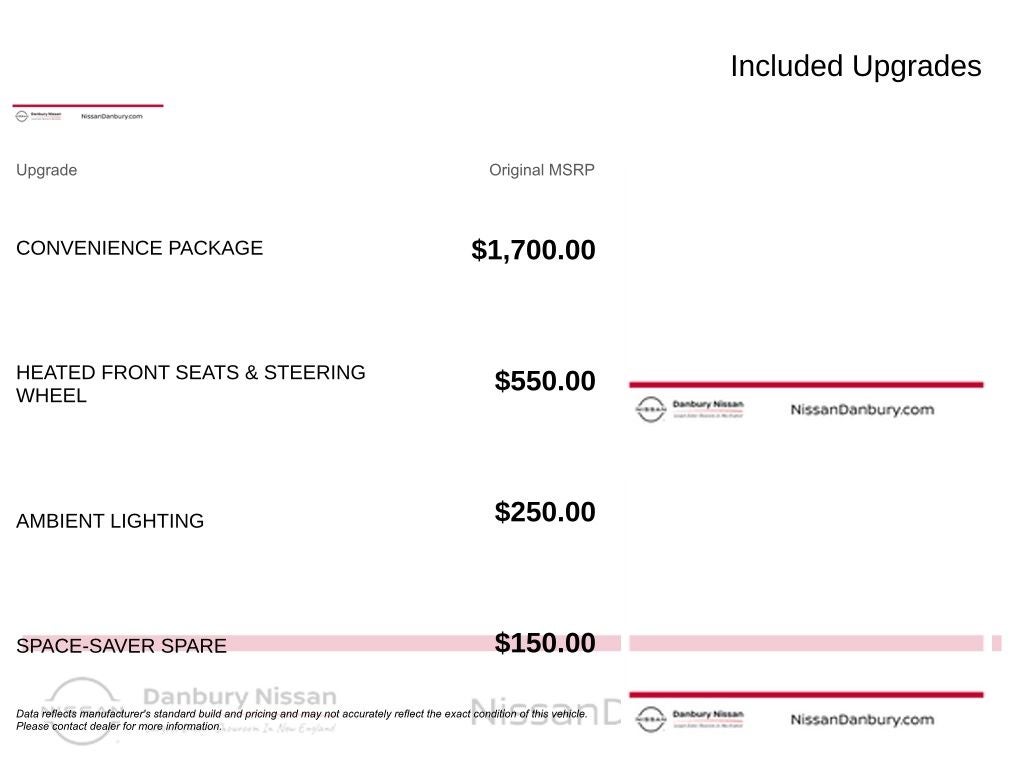Viewport: 1024px width, 768px height.
Task: Select HEATED FRONT SEATS & STEERING WHEEL item
Action: (191, 384)
